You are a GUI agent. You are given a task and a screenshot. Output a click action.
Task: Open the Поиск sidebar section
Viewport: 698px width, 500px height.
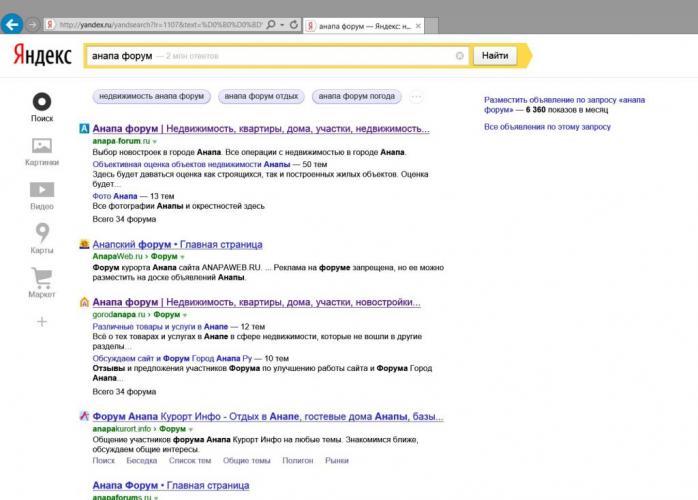point(42,107)
